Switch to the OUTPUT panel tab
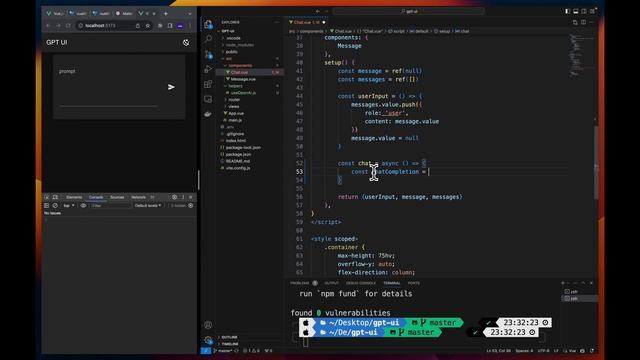The width and height of the screenshot is (640, 360). (x=331, y=283)
